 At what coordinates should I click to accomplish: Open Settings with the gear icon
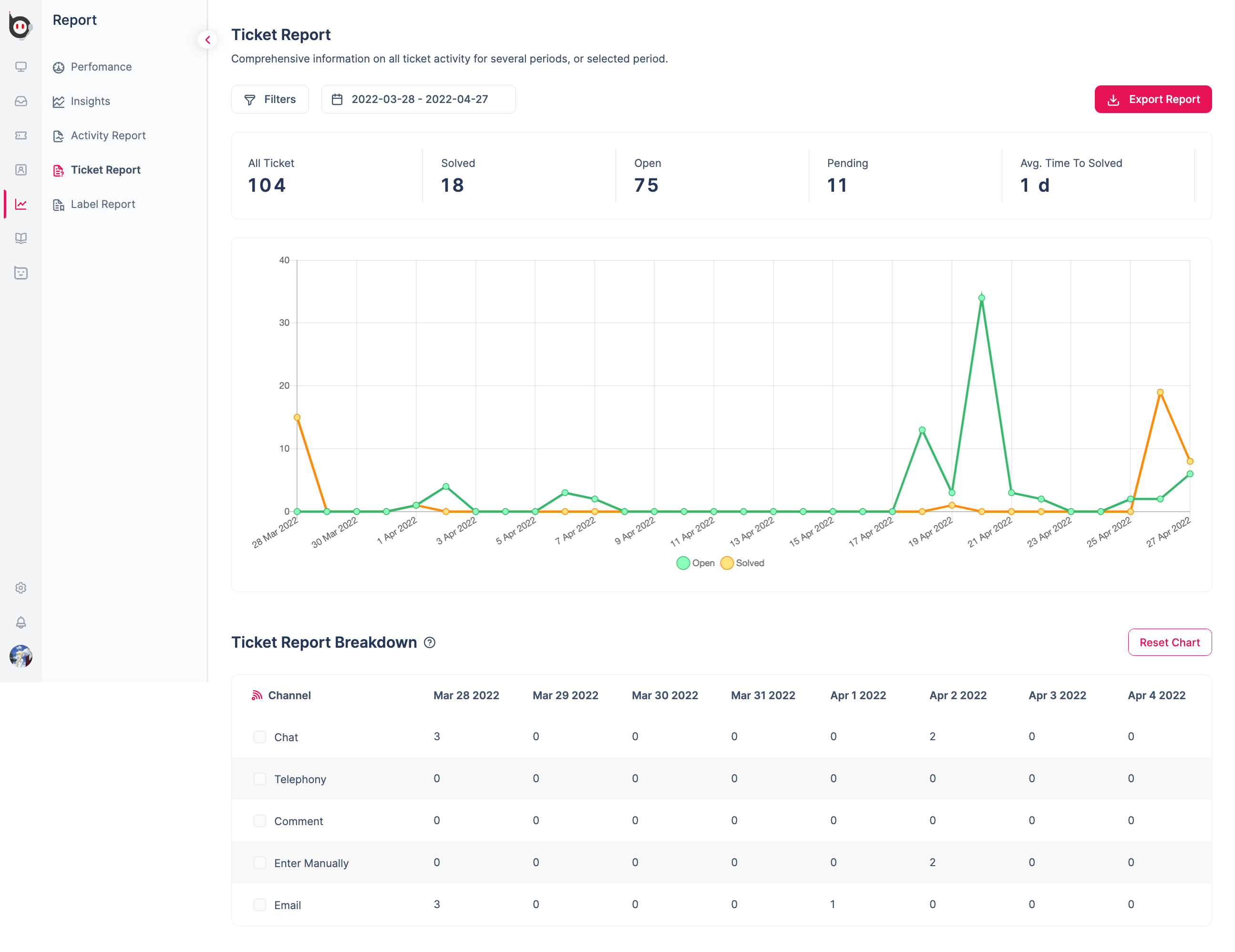pyautogui.click(x=21, y=588)
